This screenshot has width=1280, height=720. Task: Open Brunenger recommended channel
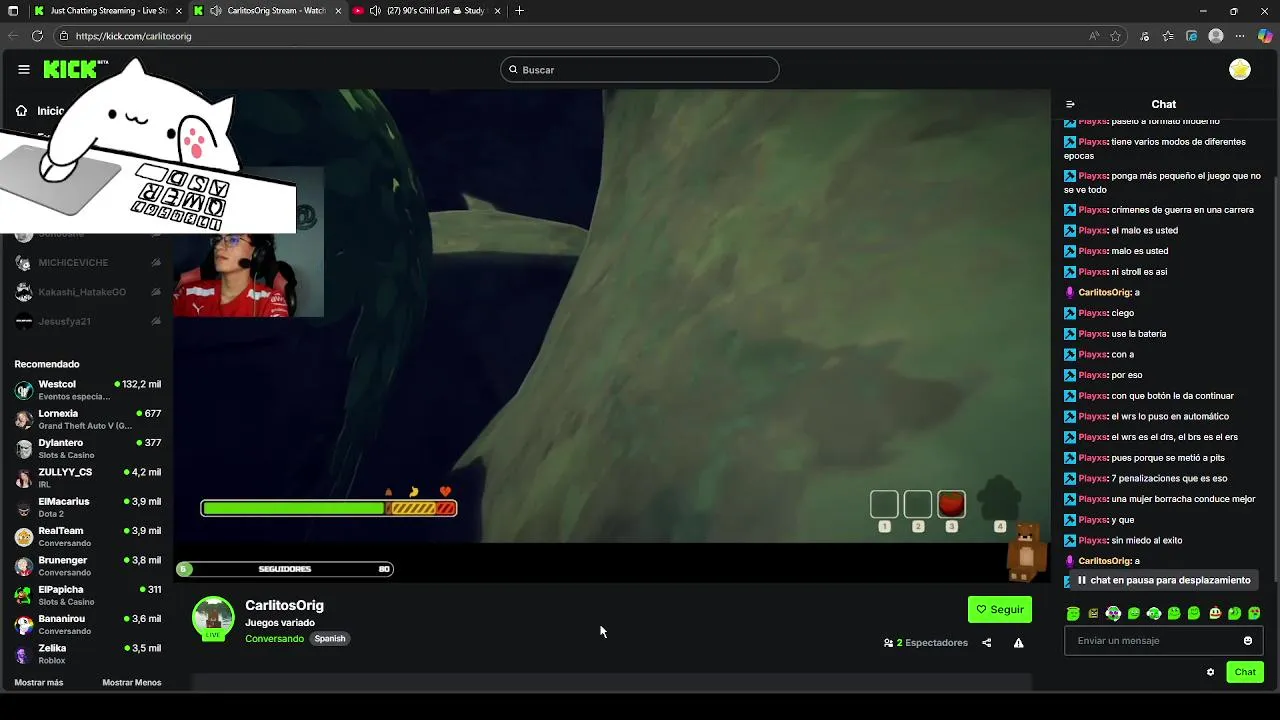pos(88,566)
